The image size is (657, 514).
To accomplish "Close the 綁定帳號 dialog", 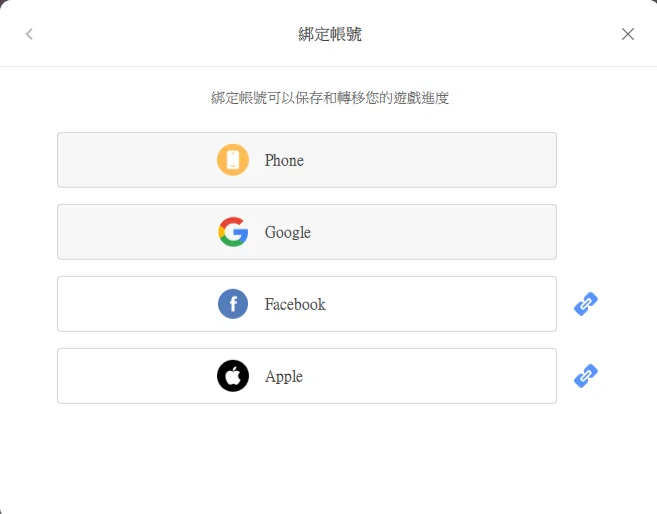I will (x=628, y=34).
